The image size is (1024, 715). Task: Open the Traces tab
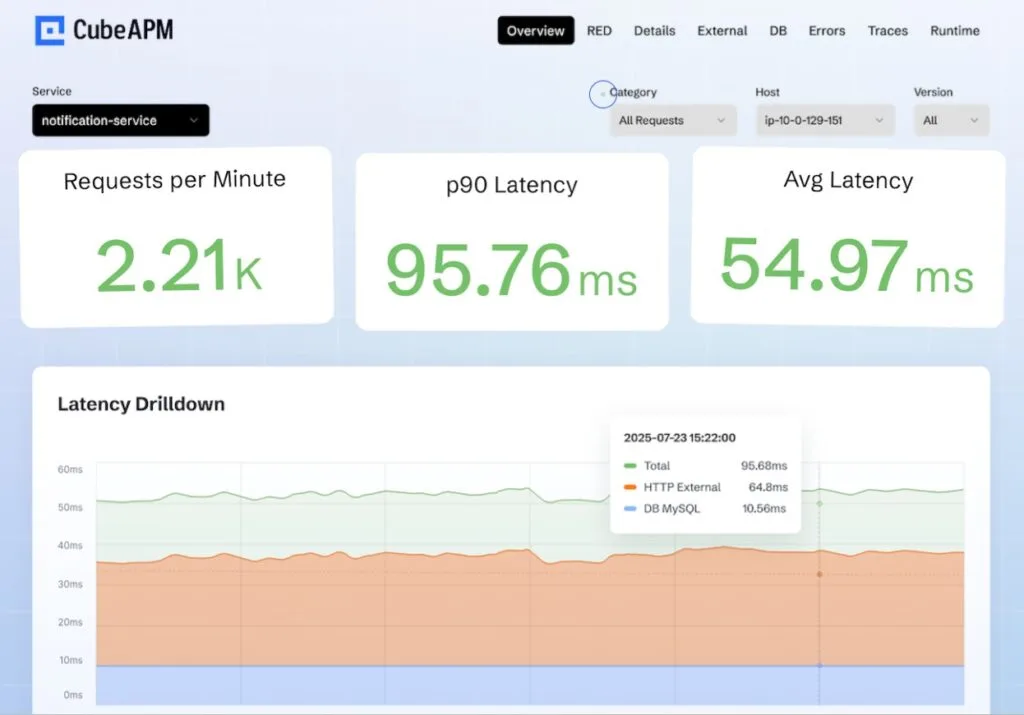(x=887, y=31)
